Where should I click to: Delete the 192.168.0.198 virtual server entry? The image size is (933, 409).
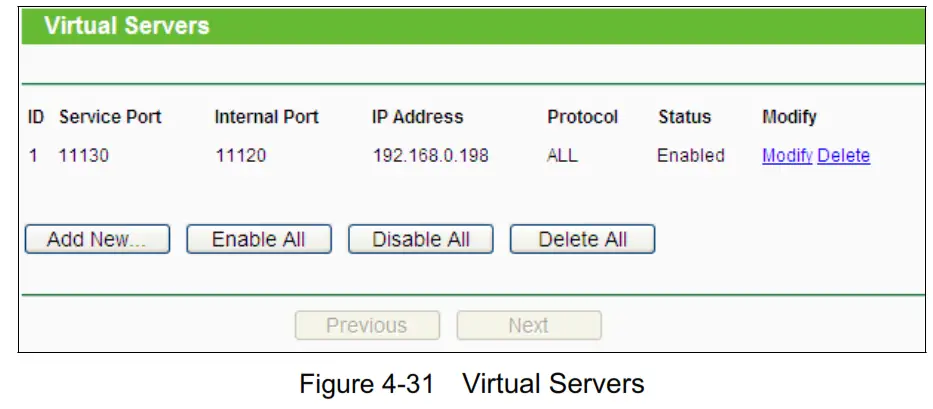(843, 156)
